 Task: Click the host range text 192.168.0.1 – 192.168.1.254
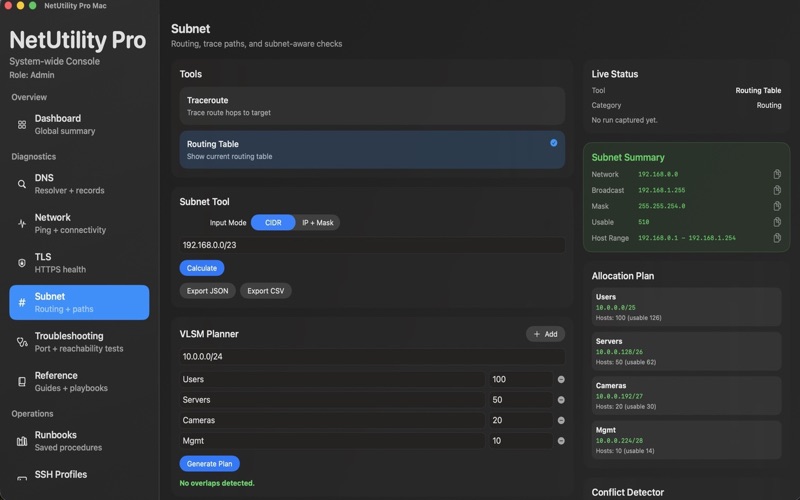pos(687,238)
